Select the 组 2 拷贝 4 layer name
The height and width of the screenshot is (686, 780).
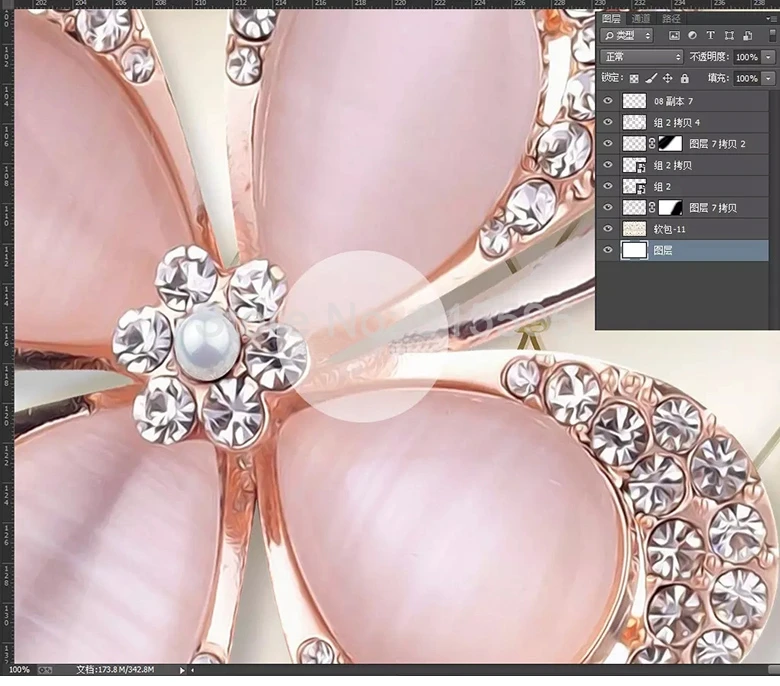(677, 123)
